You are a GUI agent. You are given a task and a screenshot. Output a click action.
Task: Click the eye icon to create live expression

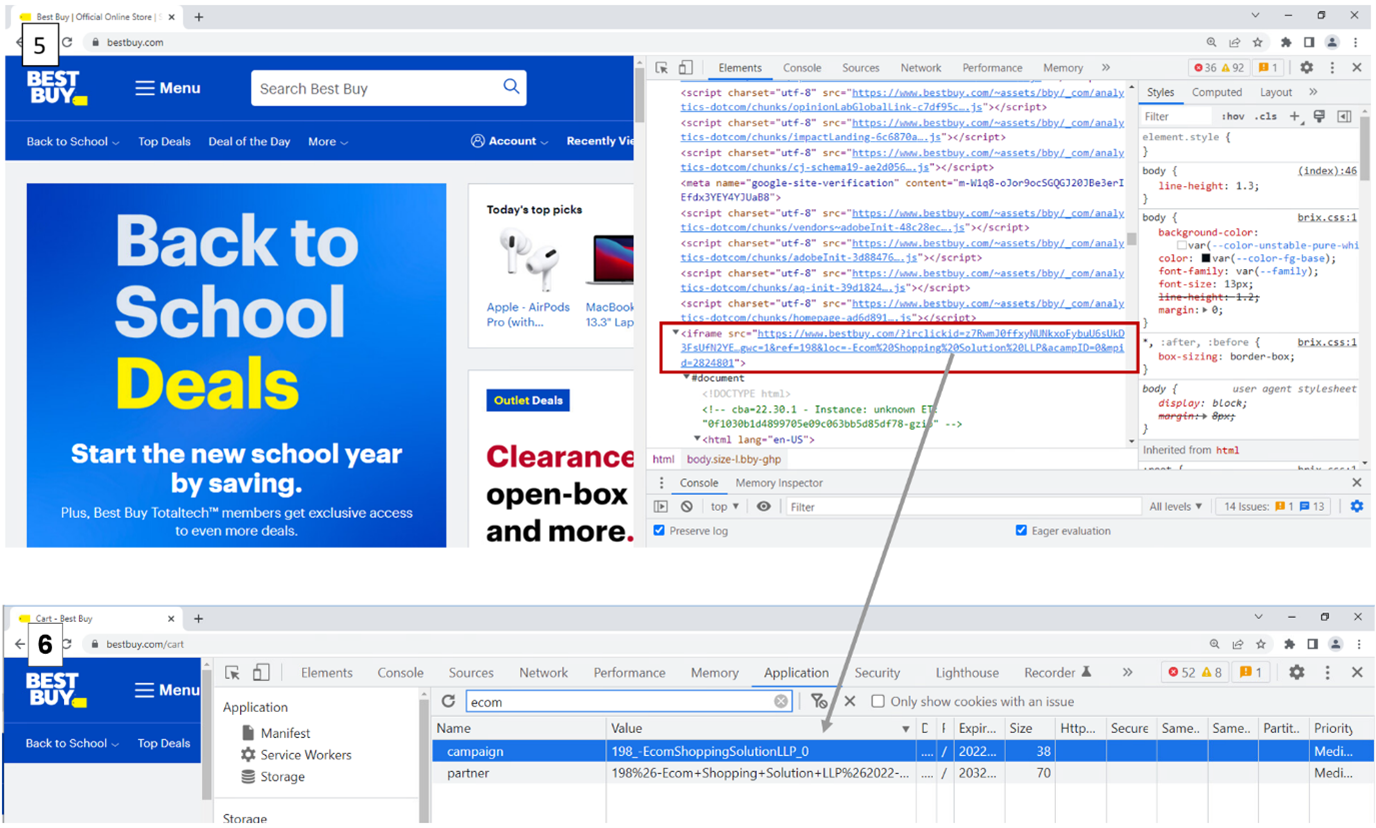[763, 507]
